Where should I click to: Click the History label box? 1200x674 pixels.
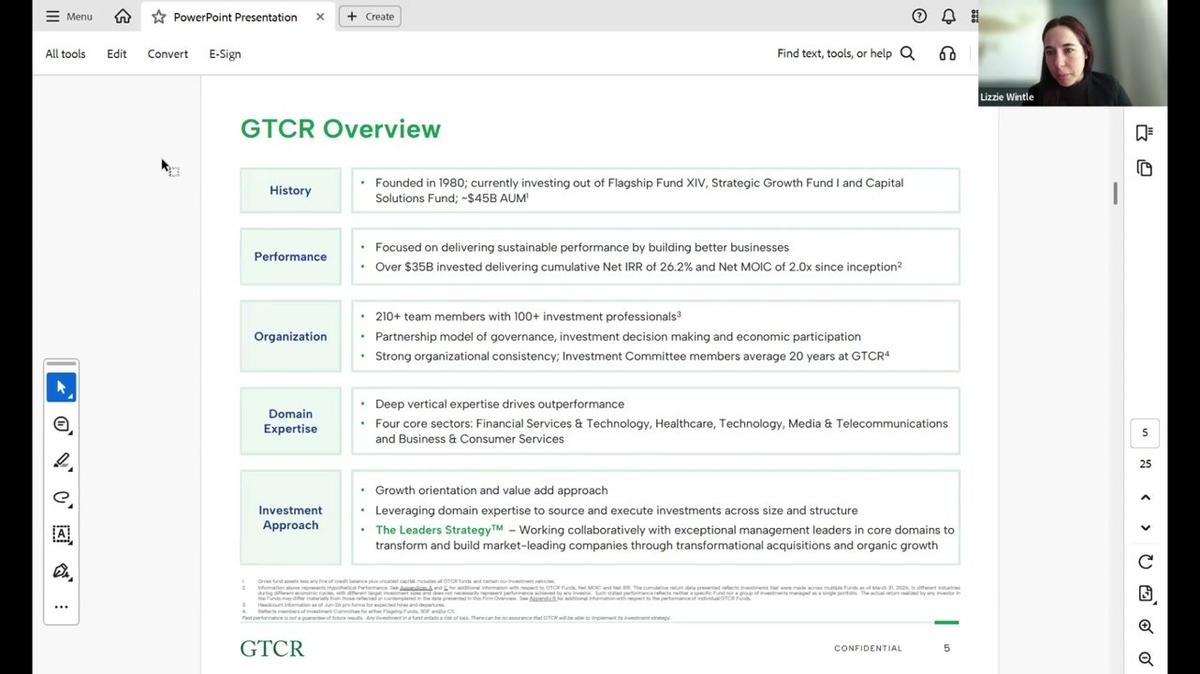[x=290, y=190]
